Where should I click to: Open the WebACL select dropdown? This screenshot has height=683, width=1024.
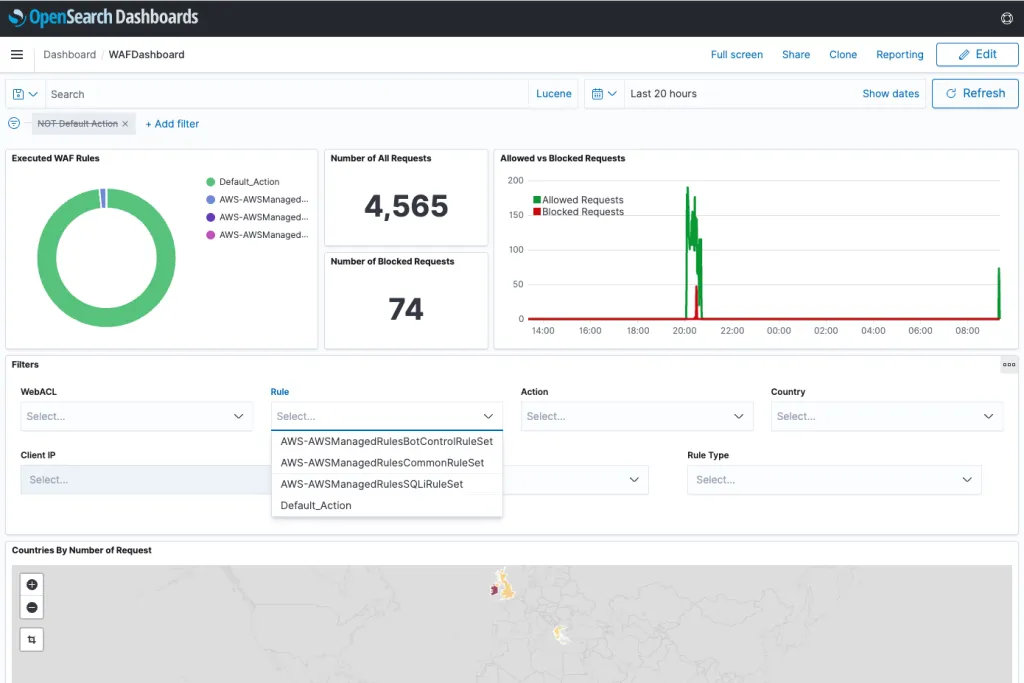(136, 415)
